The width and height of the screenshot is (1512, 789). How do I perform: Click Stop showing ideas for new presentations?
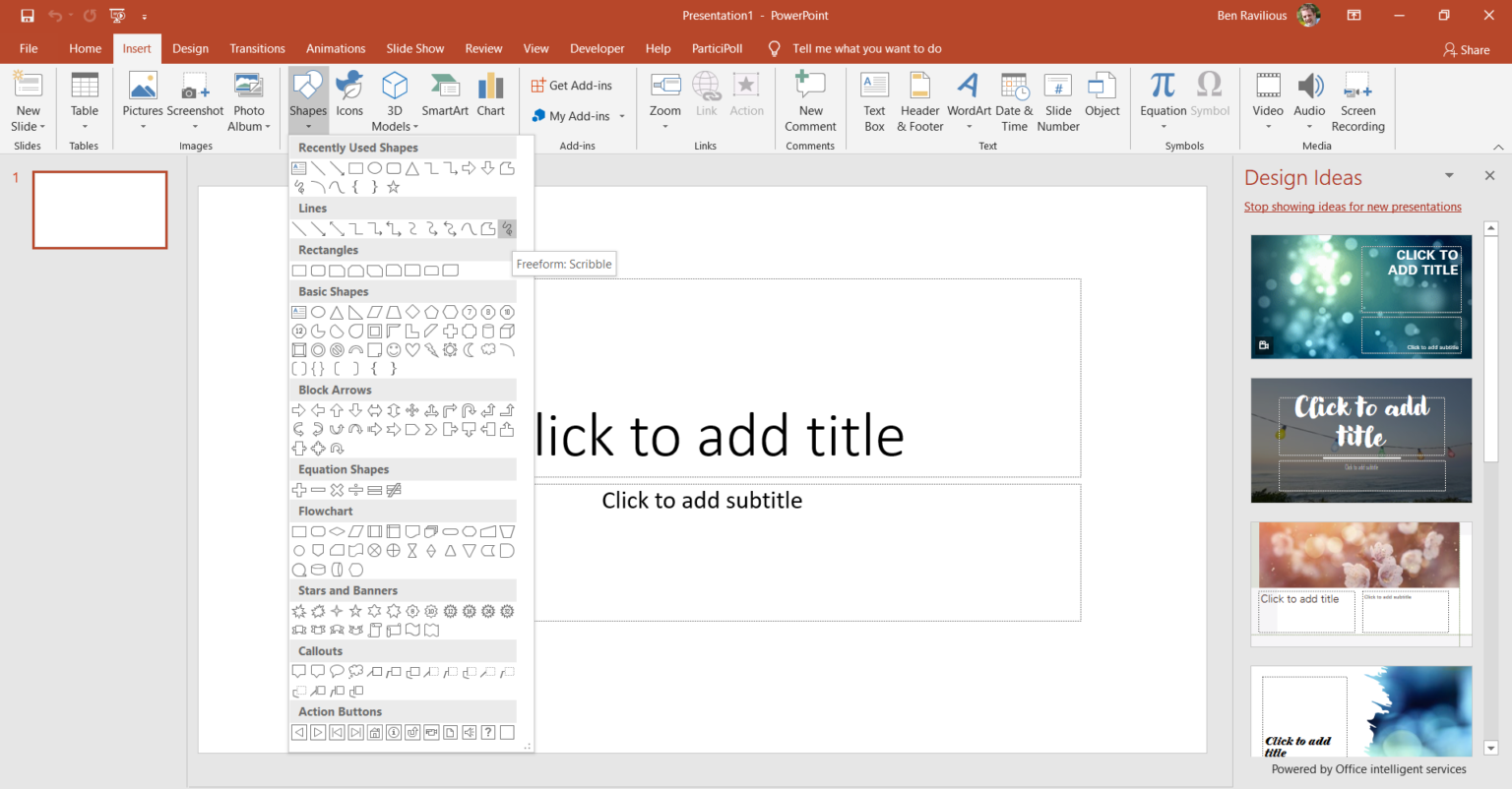pyautogui.click(x=1353, y=207)
